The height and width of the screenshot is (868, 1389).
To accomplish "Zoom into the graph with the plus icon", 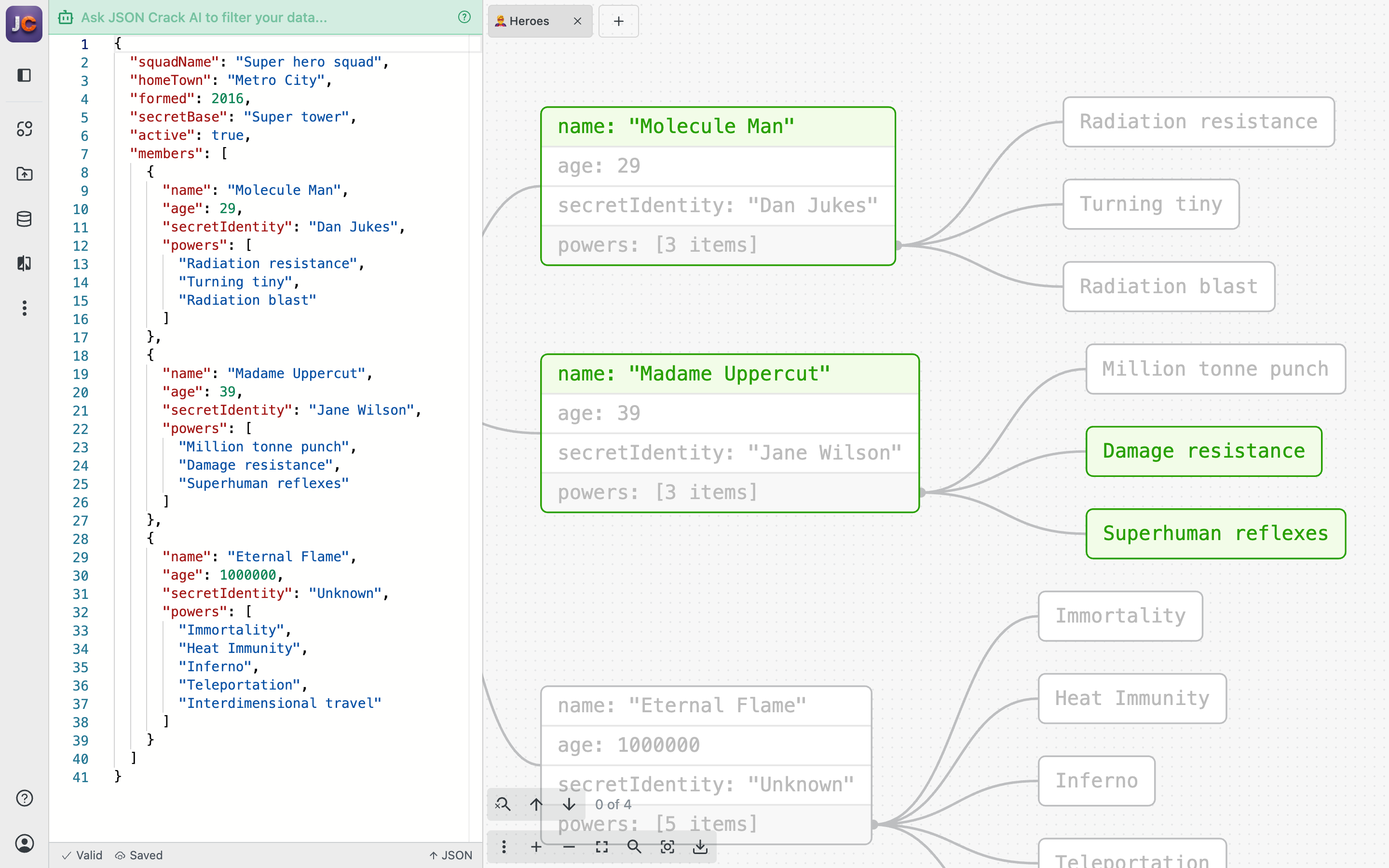I will [536, 846].
